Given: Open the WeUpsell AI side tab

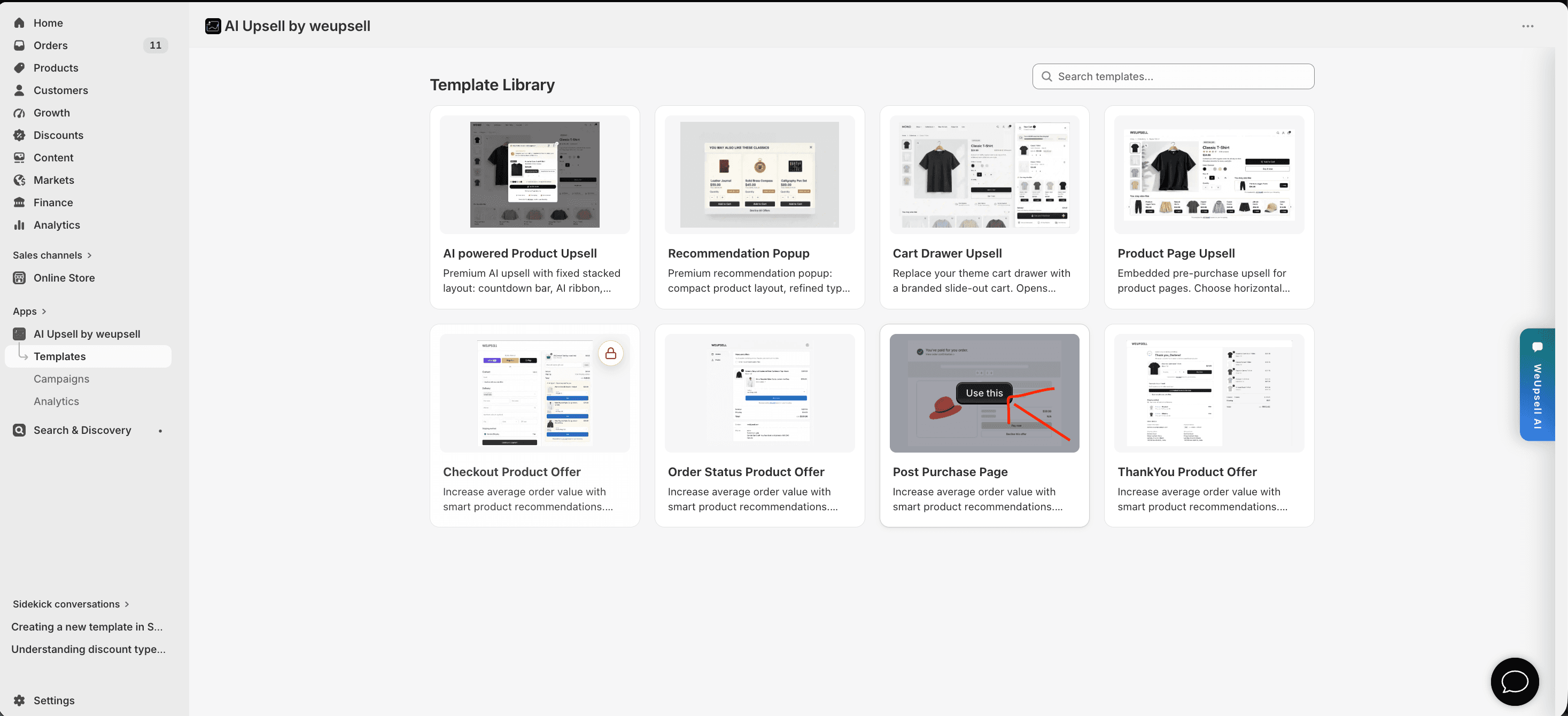Looking at the screenshot, I should 1537,385.
